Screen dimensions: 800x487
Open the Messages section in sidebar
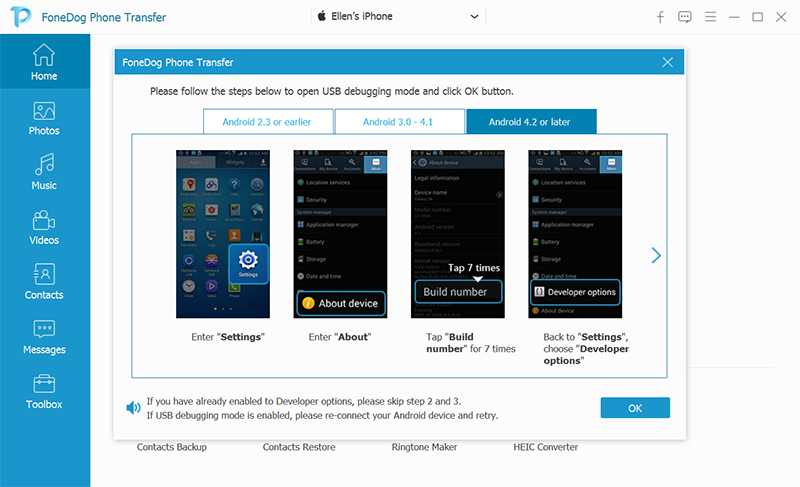point(44,337)
